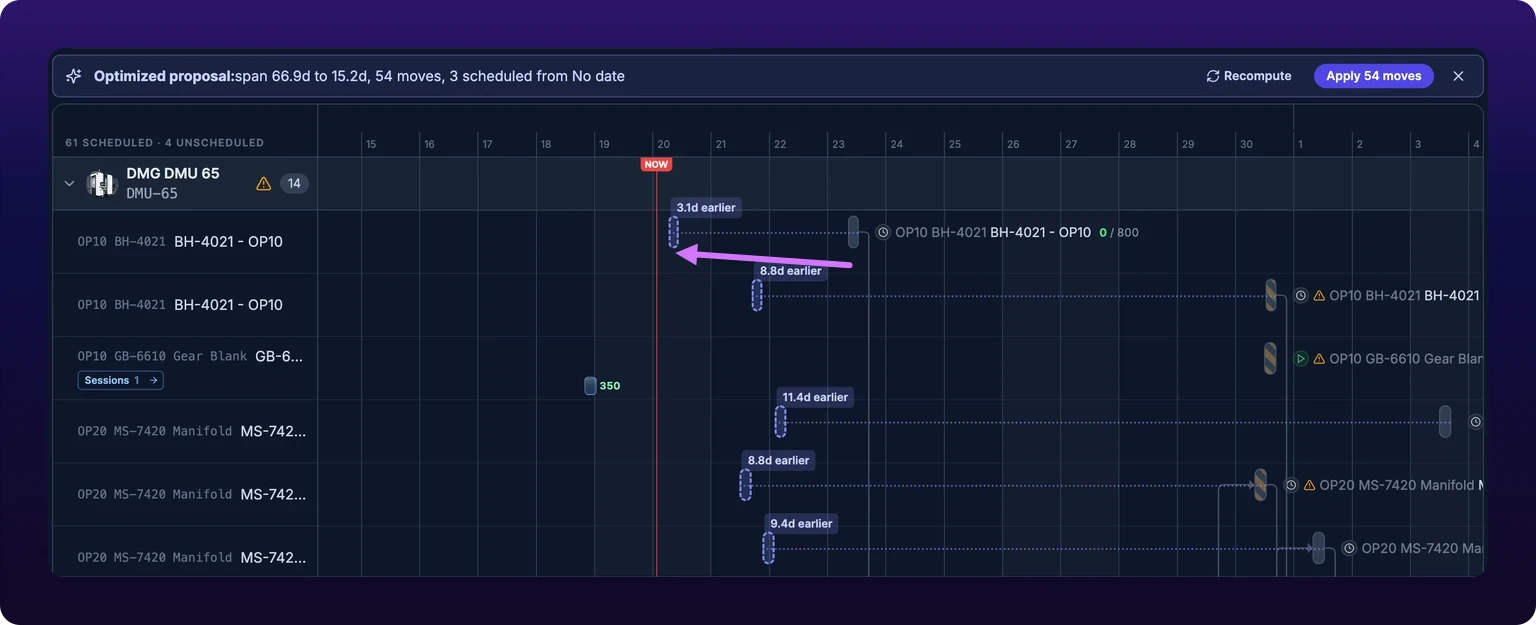Click the warning icon beside OP20 MS-7420 Manifold bar label
Image resolution: width=1536 pixels, height=625 pixels.
(1309, 485)
